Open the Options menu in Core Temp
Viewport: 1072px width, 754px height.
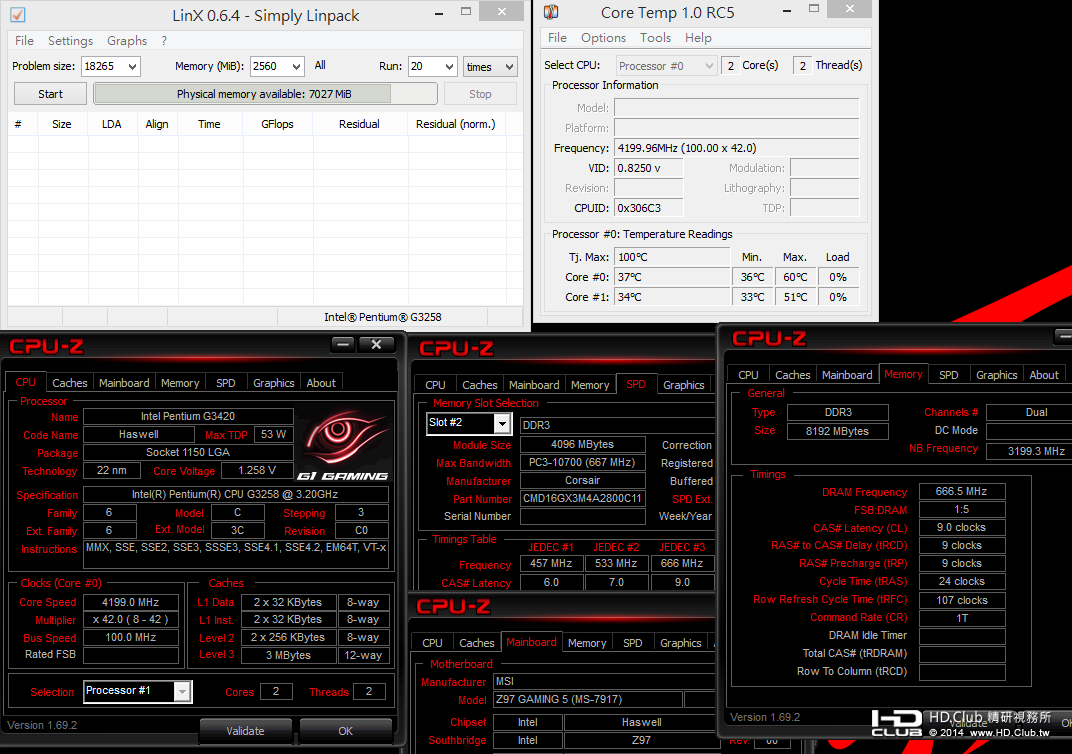(x=604, y=38)
